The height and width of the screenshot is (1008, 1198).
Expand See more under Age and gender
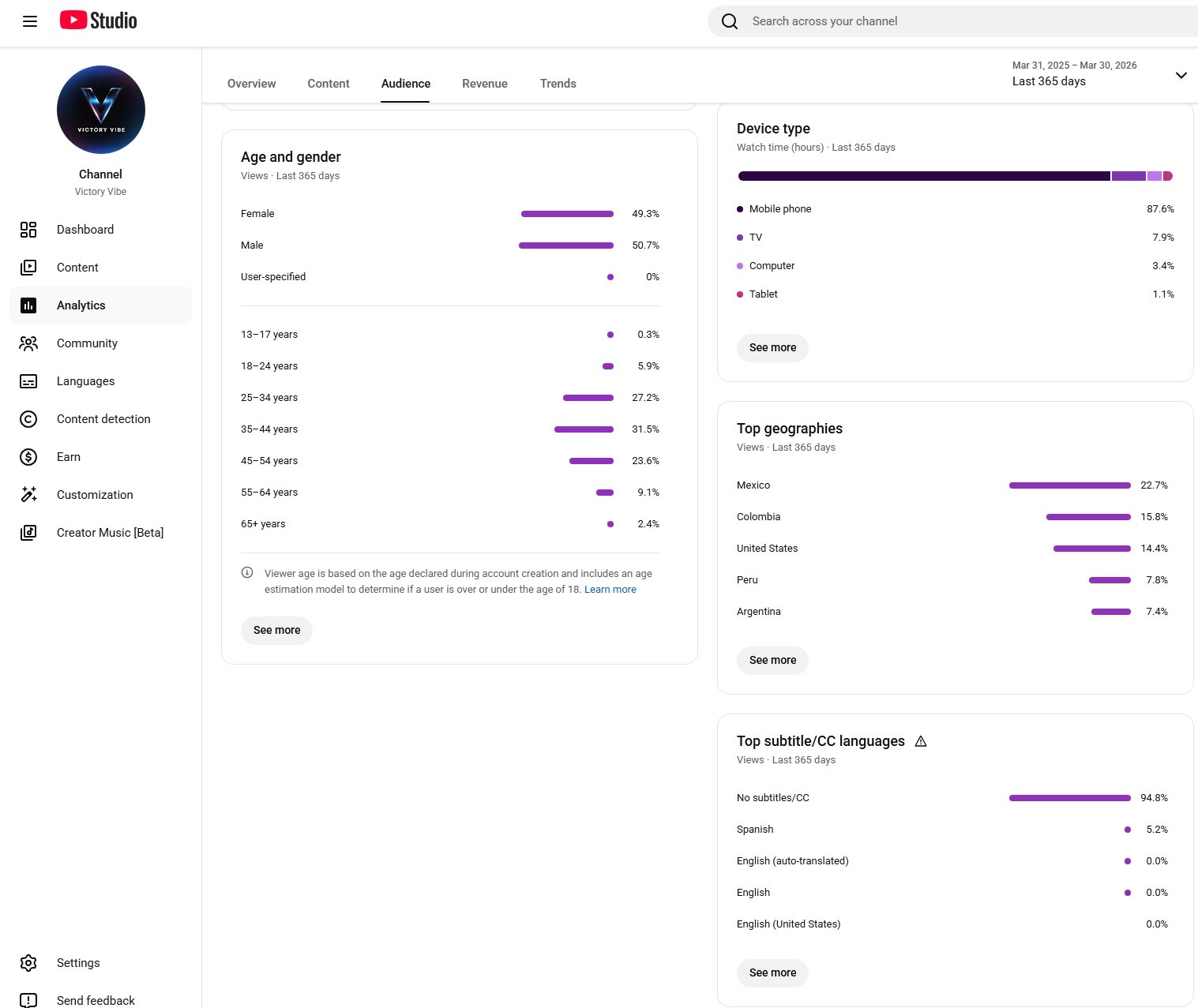click(276, 630)
